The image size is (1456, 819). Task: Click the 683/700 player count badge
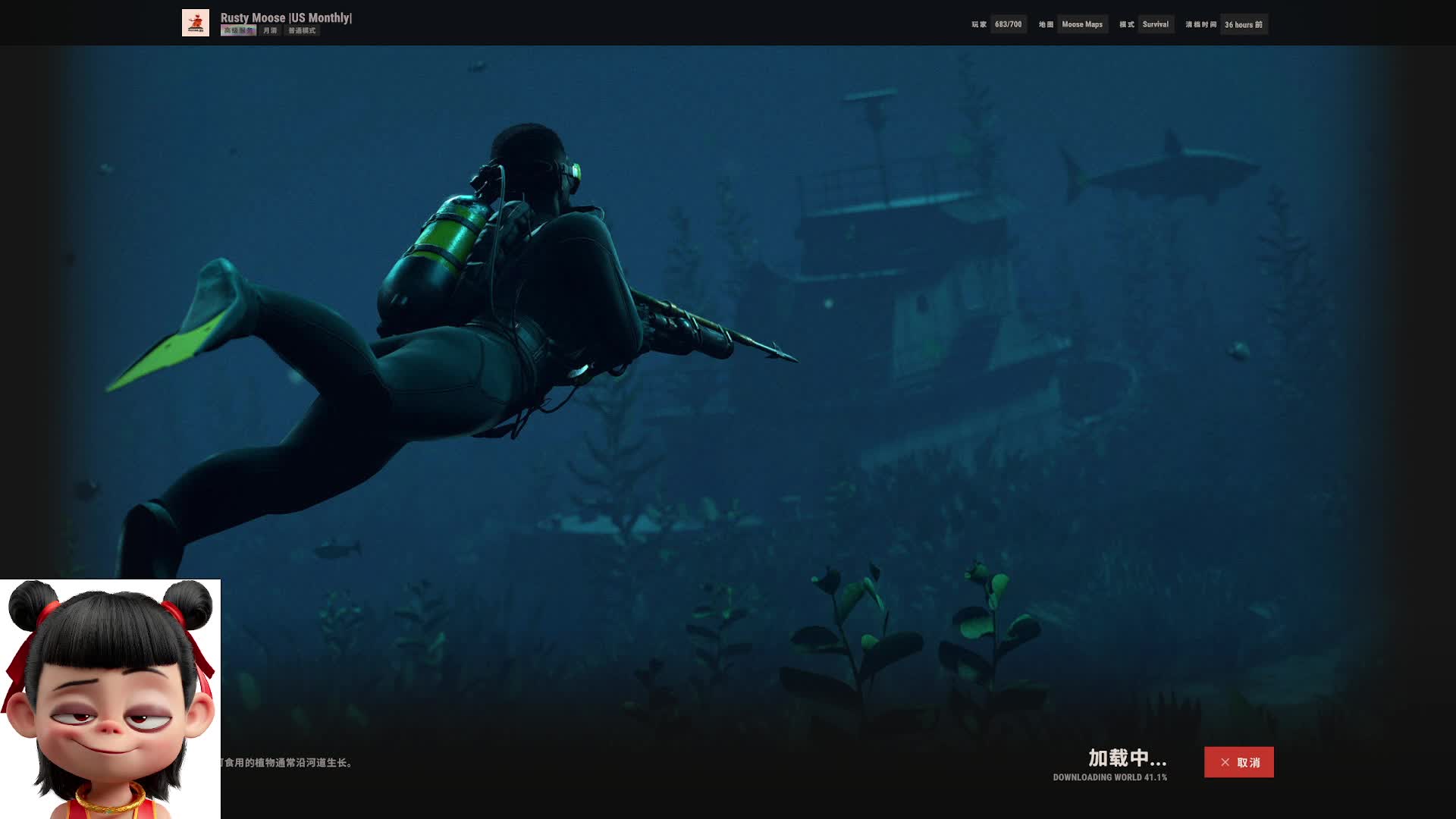[x=1008, y=24]
